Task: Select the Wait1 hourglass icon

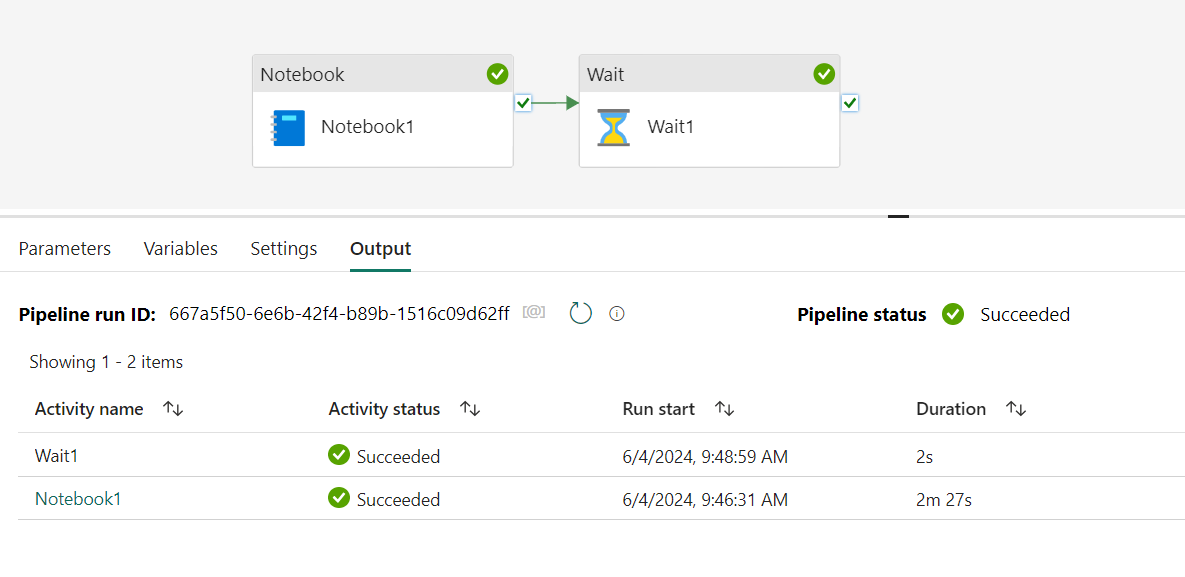Action: click(x=614, y=127)
